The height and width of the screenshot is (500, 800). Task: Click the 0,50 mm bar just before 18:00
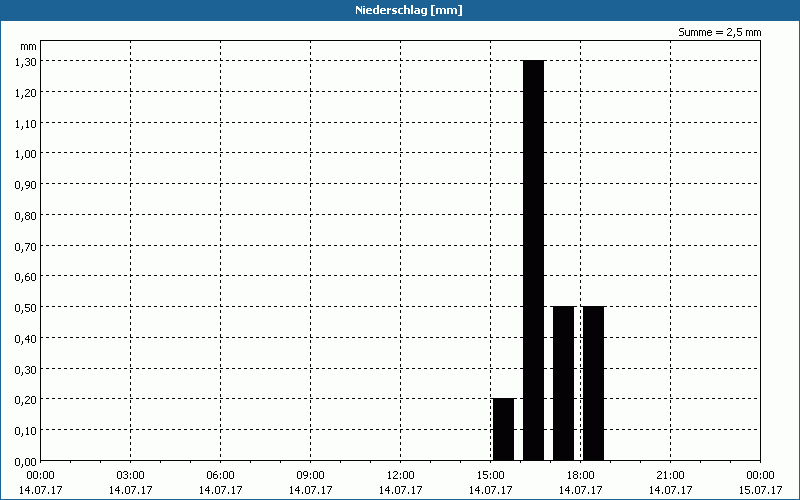pyautogui.click(x=564, y=384)
